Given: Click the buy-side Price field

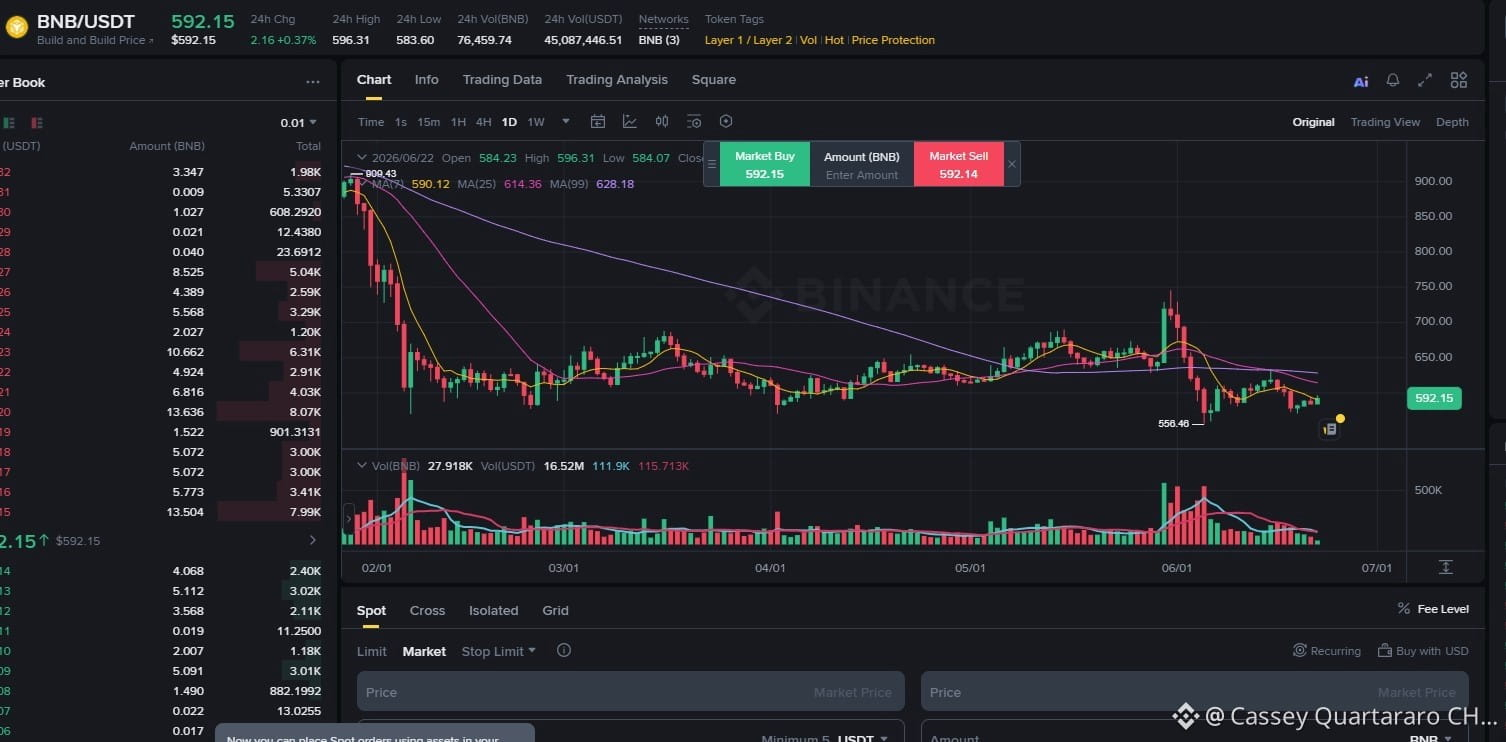Looking at the screenshot, I should [x=631, y=691].
